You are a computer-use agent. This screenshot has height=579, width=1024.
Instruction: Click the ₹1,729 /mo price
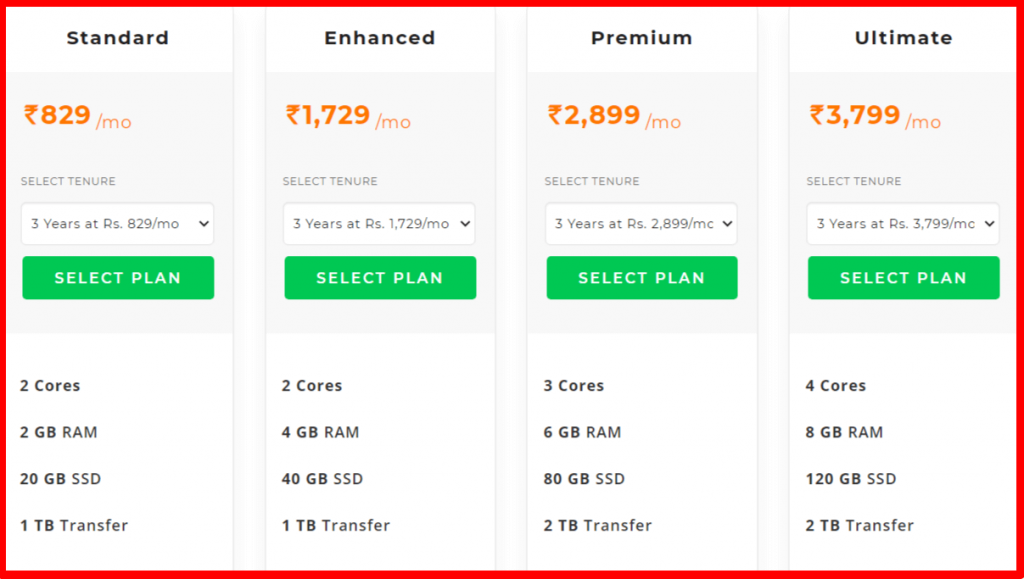(x=348, y=116)
